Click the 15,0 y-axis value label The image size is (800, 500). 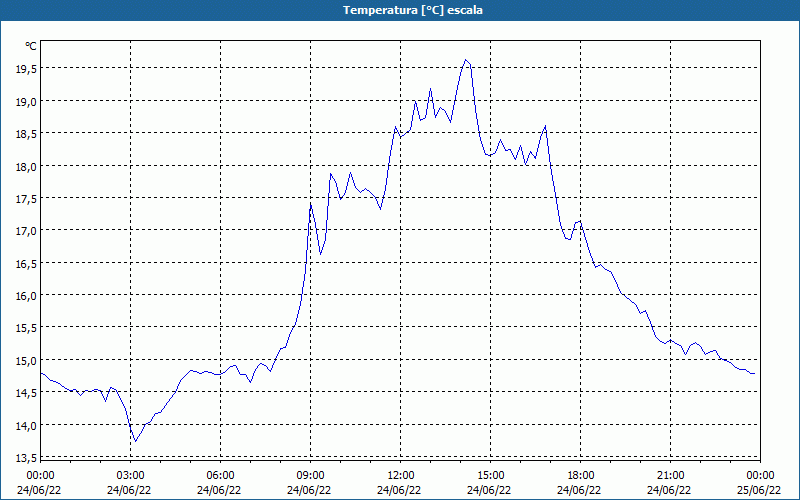click(26, 361)
